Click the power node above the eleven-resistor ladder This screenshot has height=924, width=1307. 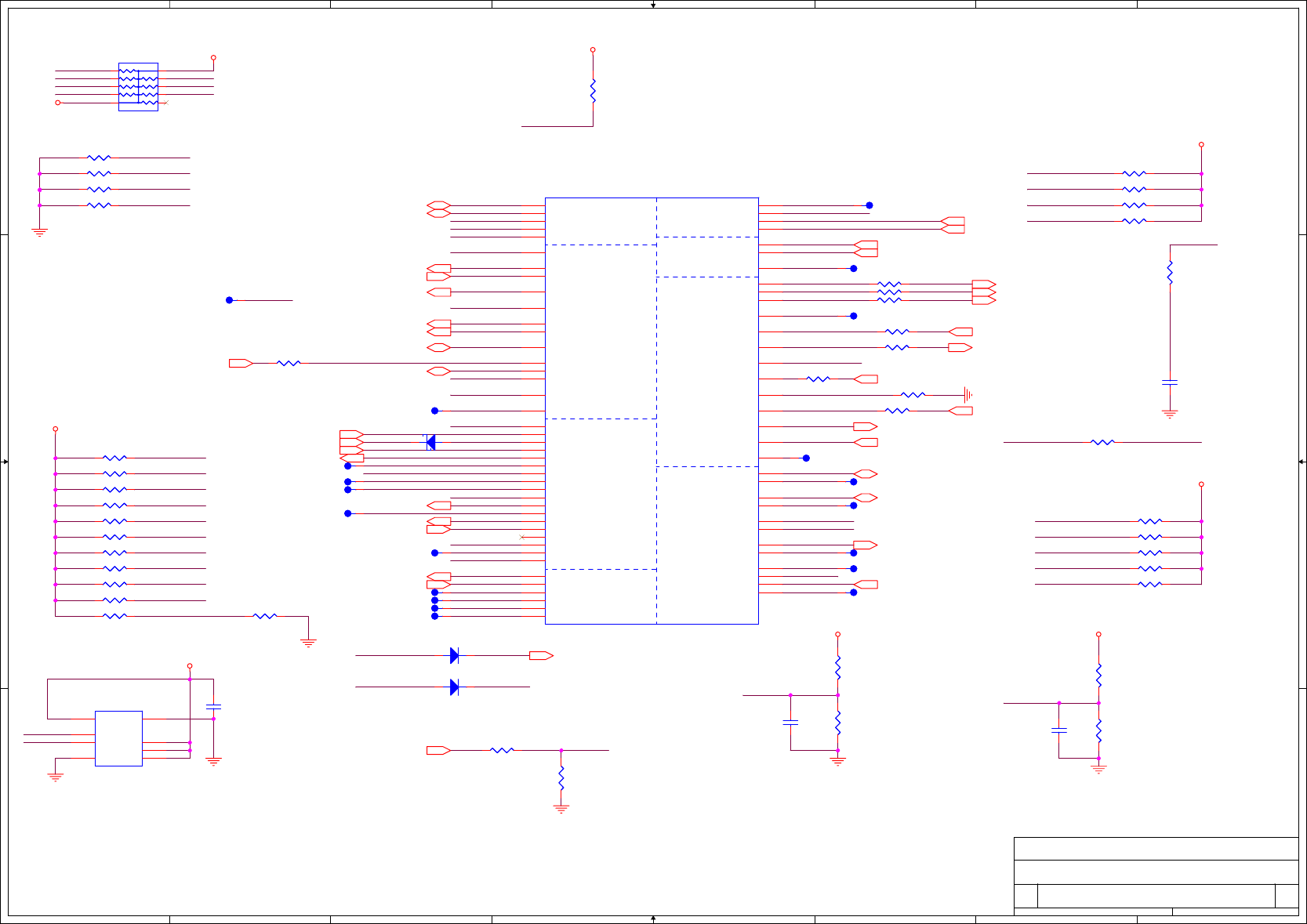coord(55,429)
